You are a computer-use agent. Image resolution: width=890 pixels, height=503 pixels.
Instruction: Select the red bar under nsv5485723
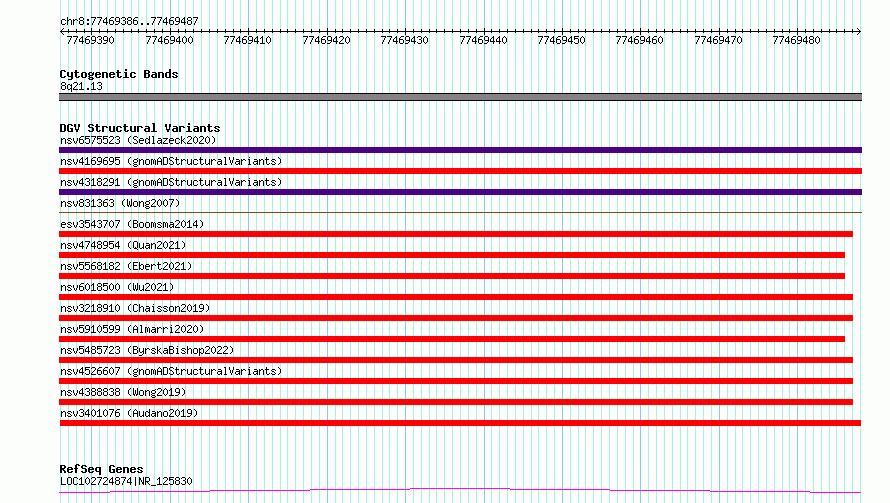pyautogui.click(x=456, y=360)
